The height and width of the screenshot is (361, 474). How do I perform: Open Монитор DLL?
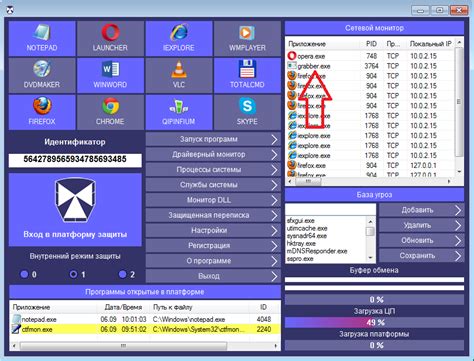click(x=213, y=200)
